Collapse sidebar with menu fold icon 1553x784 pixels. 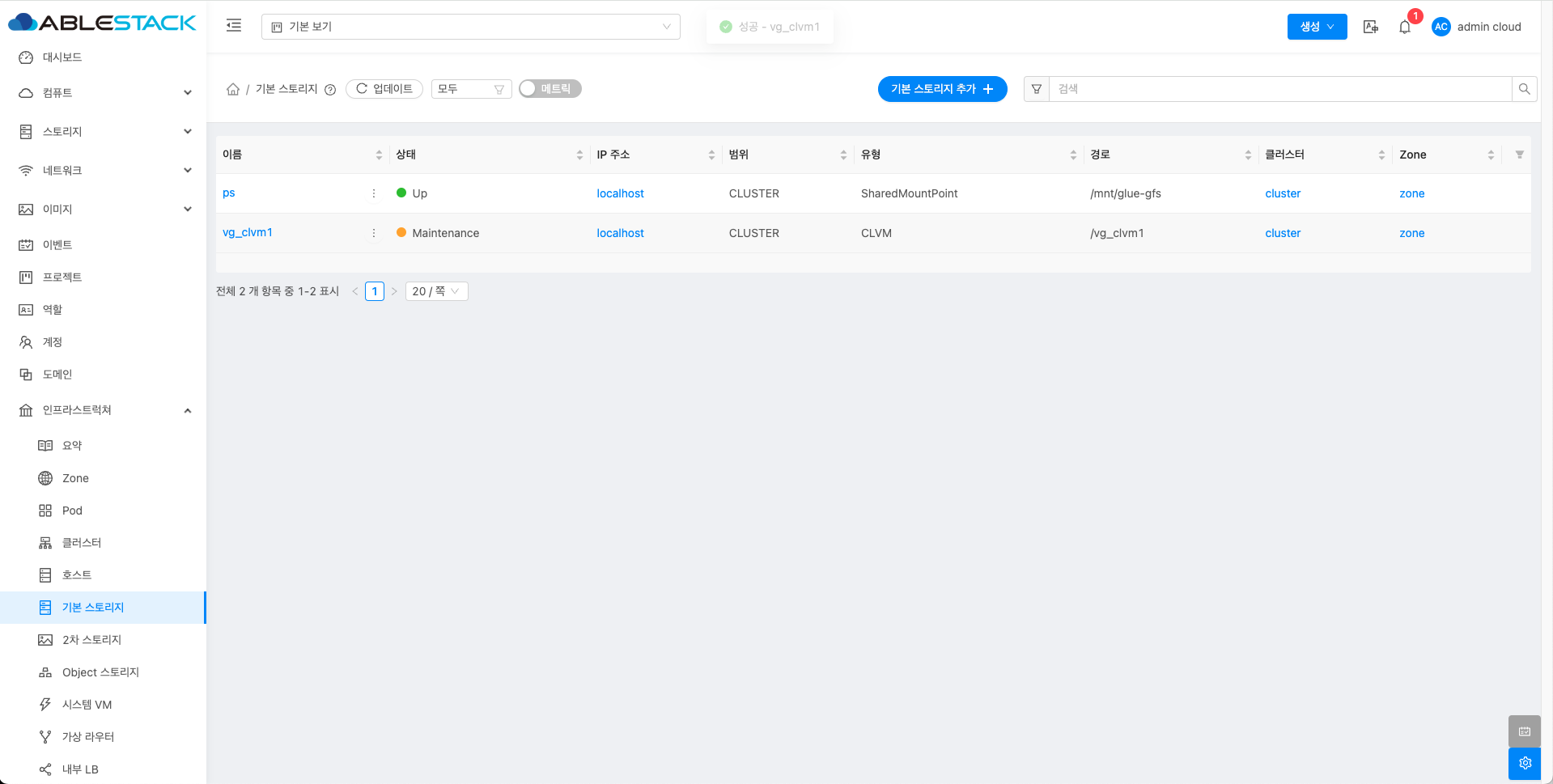(x=234, y=26)
